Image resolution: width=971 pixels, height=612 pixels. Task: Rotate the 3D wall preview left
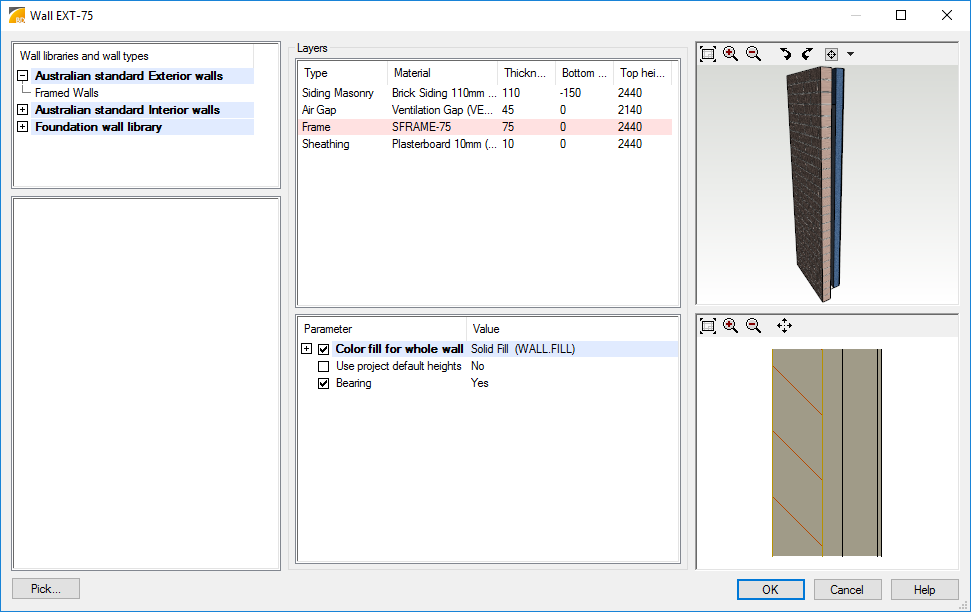785,54
